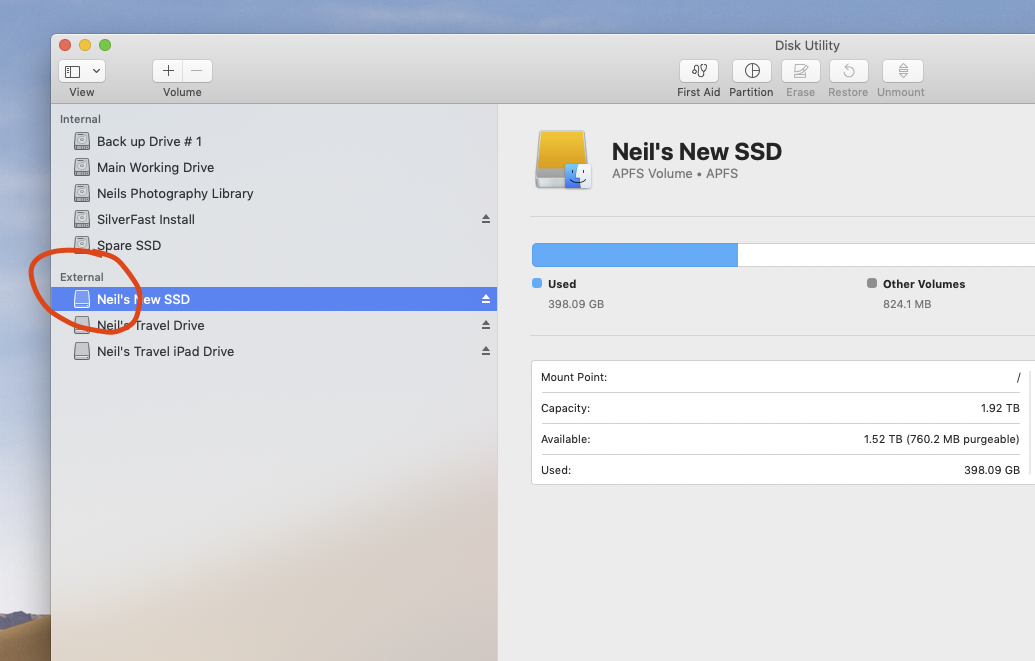The width and height of the screenshot is (1035, 661).
Task: Click the Internal section header
Action: [x=81, y=119]
